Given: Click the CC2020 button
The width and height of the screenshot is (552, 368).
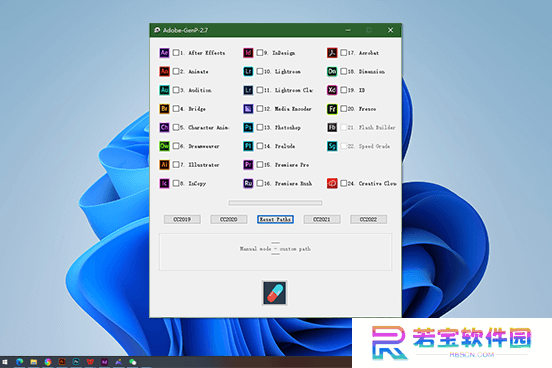Looking at the screenshot, I should [x=229, y=219].
